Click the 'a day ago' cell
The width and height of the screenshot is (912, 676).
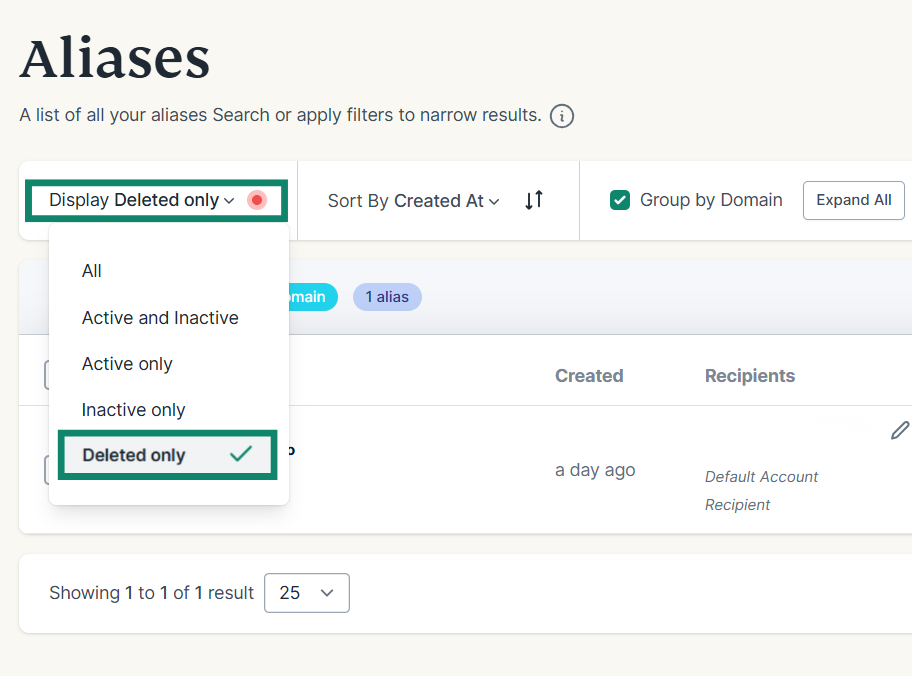(595, 470)
